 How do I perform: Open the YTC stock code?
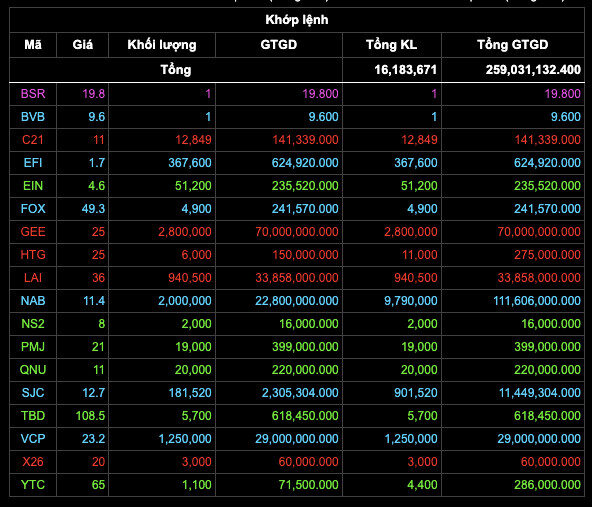(x=33, y=484)
